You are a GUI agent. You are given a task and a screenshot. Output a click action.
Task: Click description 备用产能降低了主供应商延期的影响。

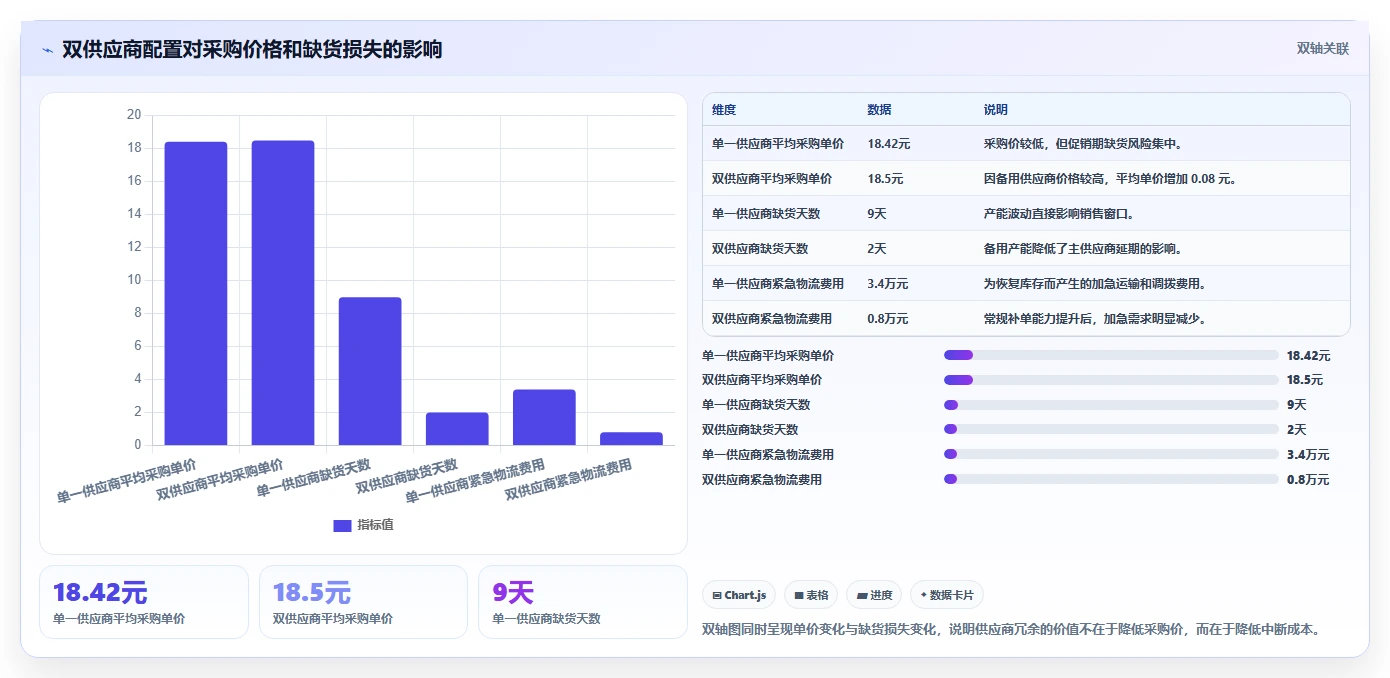click(x=1084, y=249)
